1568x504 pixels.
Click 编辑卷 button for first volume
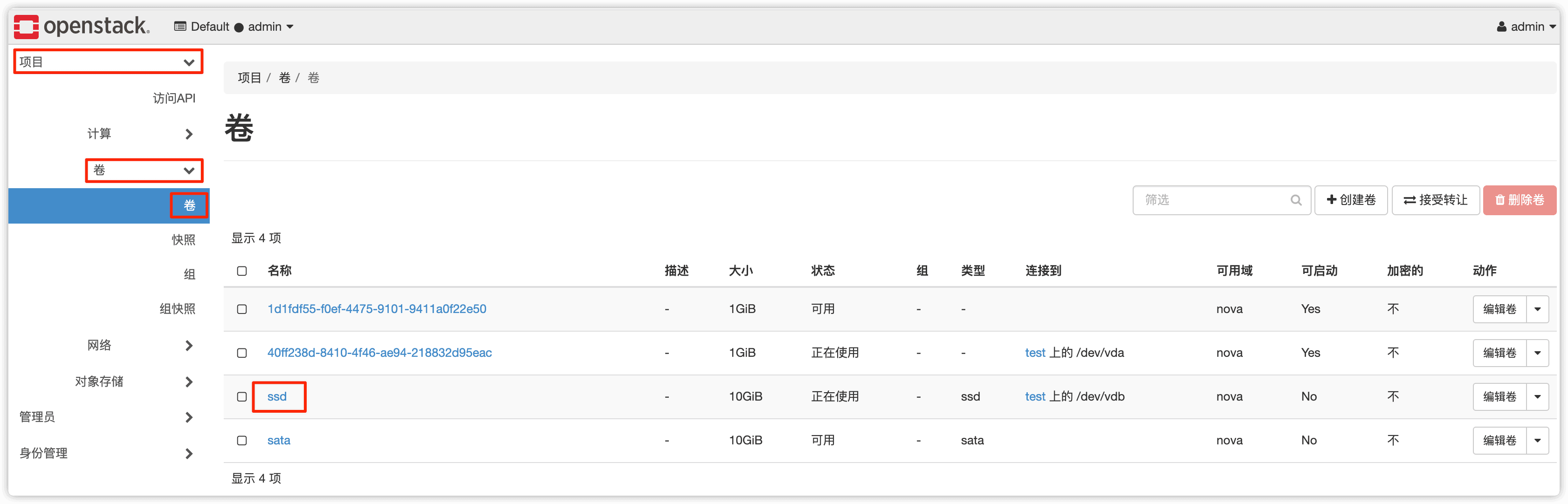point(1499,309)
